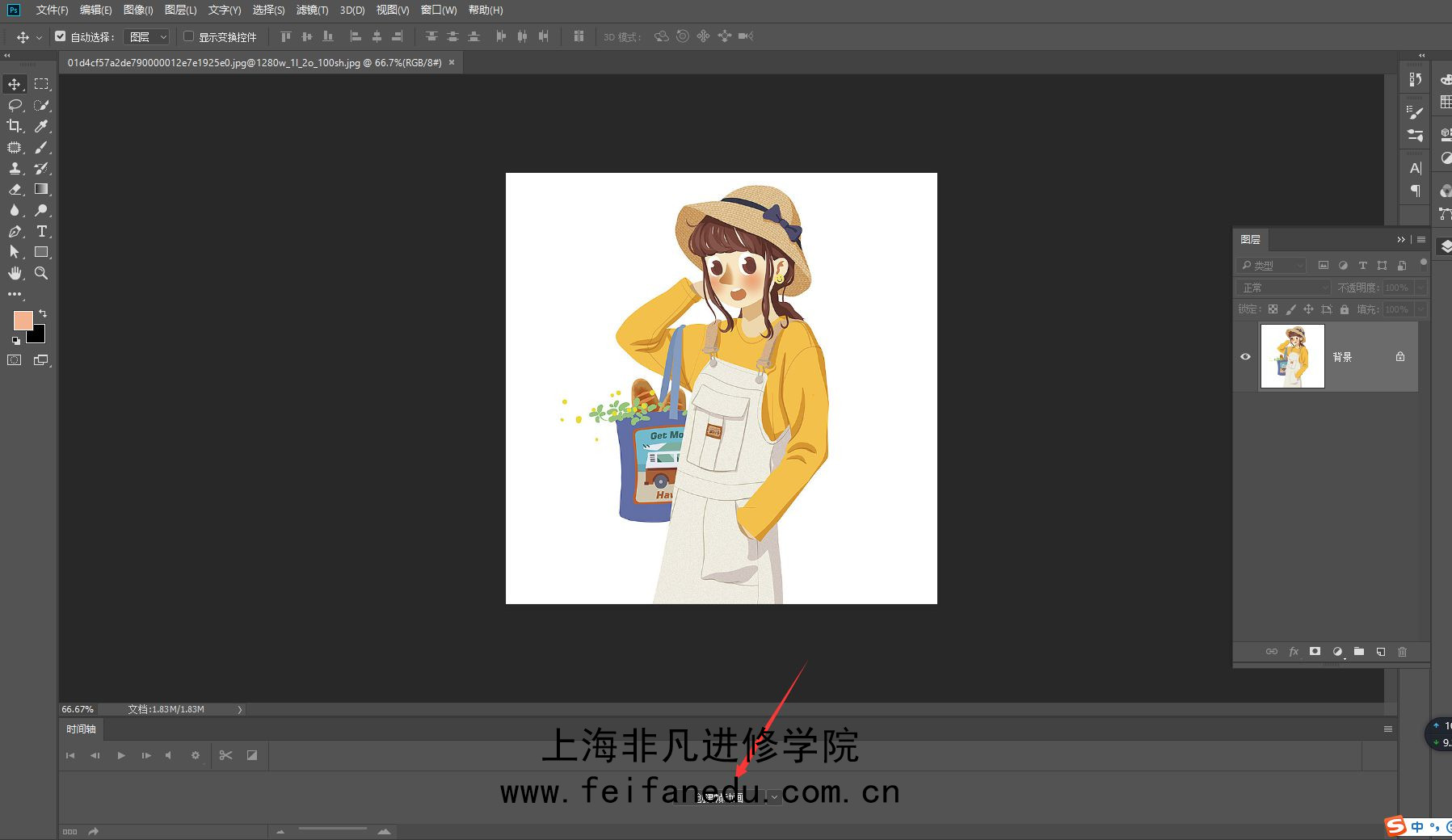Select the Brush tool

[41, 147]
